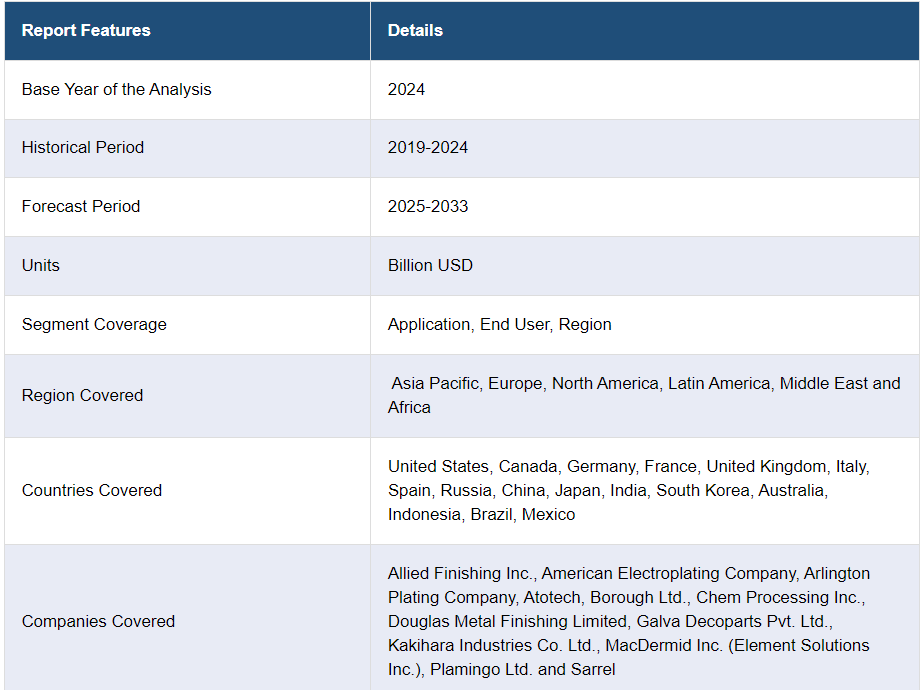Click the Indonesia, Brazil, Mexico text line
The height and width of the screenshot is (690, 923).
[x=482, y=514]
